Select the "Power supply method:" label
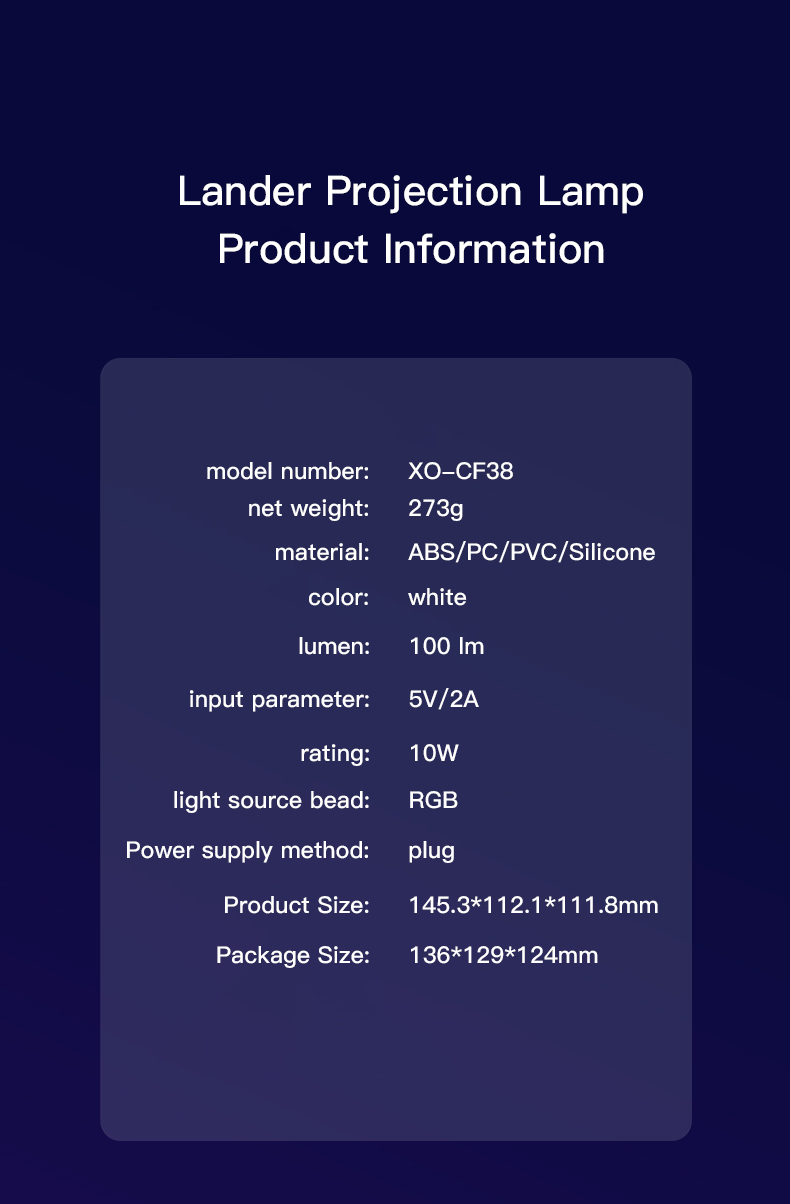The height and width of the screenshot is (1204, 790). (248, 851)
